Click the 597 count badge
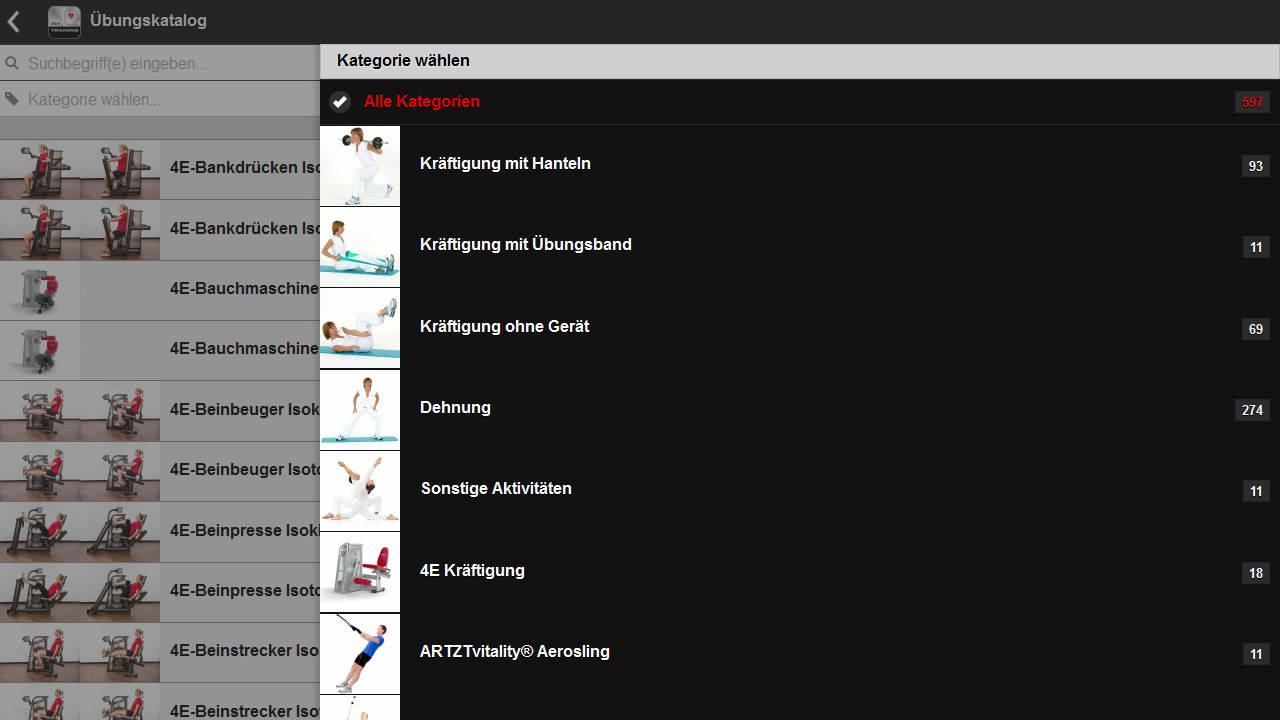Screen dimensions: 1280x720 1252,102
